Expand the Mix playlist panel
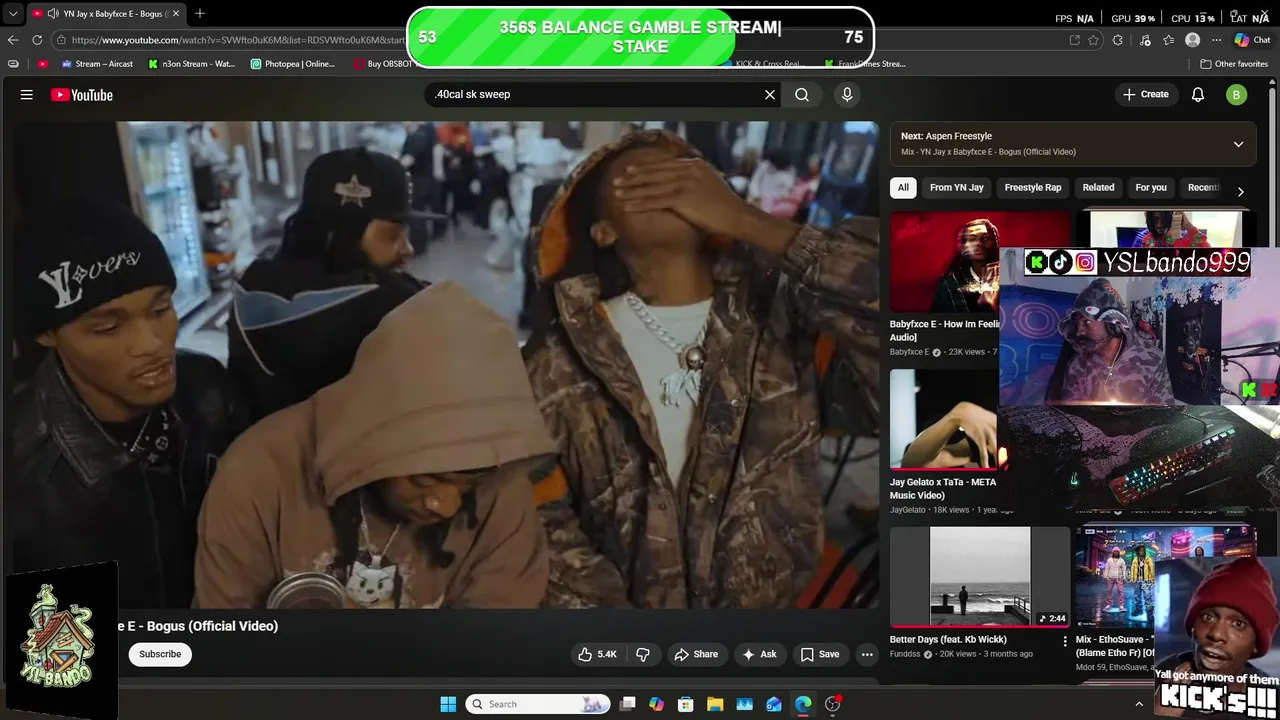The image size is (1280, 720). 1238,144
